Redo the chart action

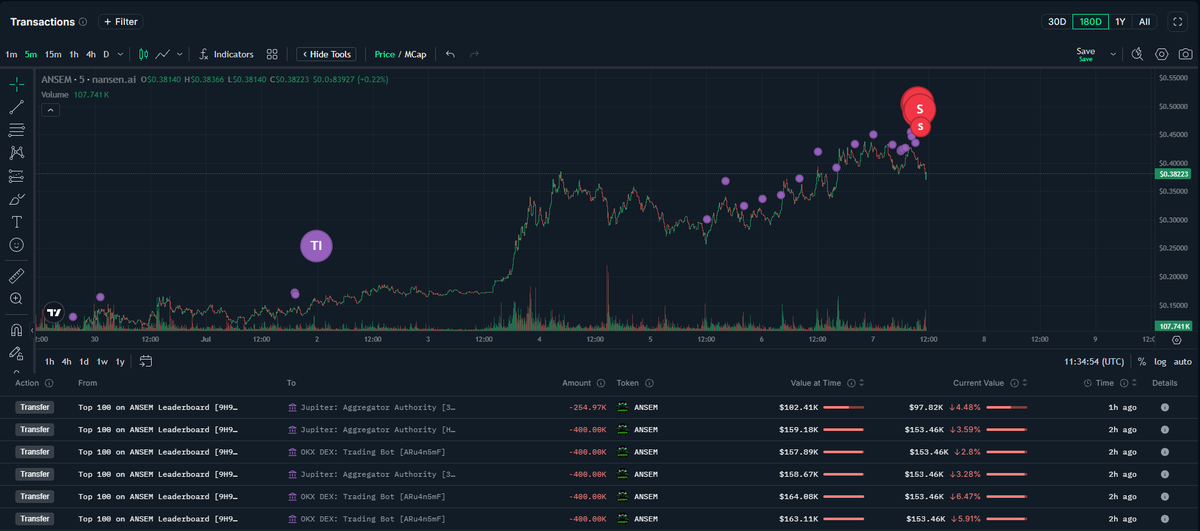point(474,54)
